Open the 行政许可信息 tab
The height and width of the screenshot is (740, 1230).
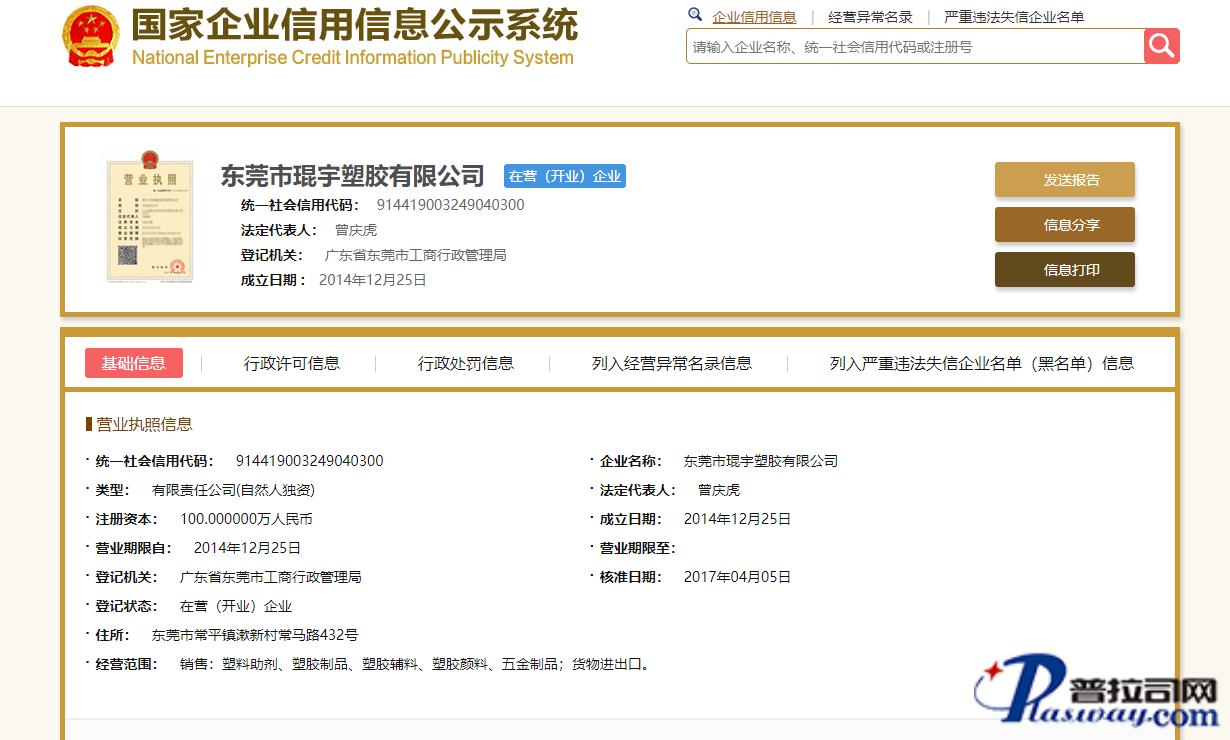[x=291, y=363]
